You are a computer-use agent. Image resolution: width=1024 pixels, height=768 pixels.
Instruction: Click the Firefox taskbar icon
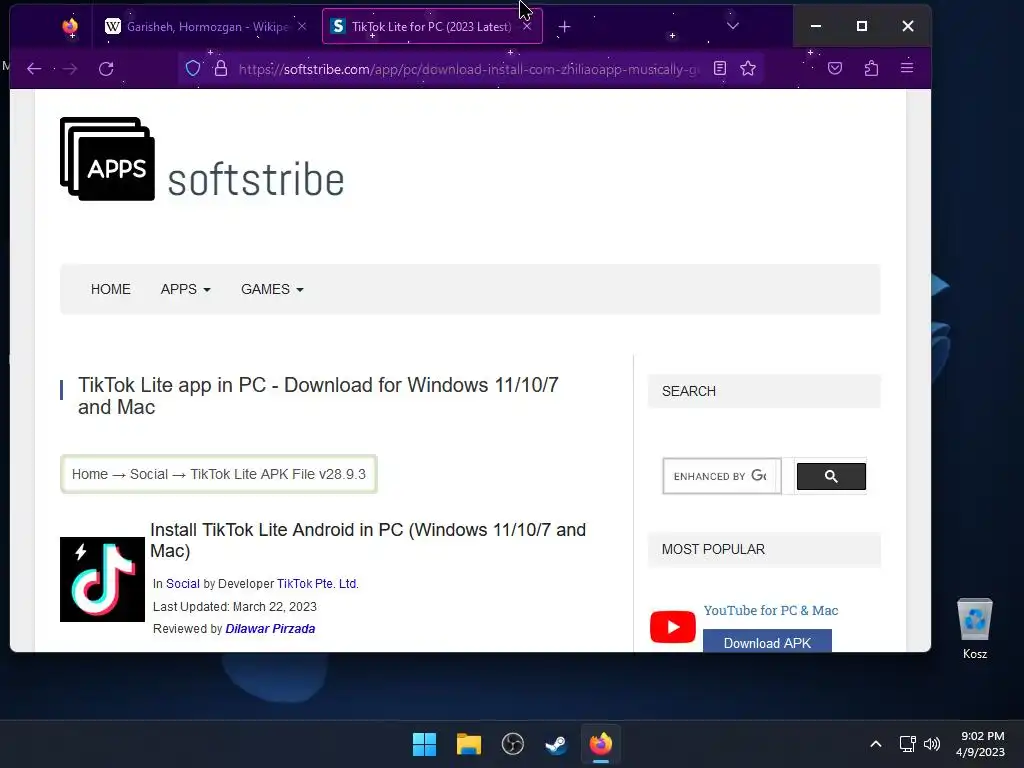(601, 744)
